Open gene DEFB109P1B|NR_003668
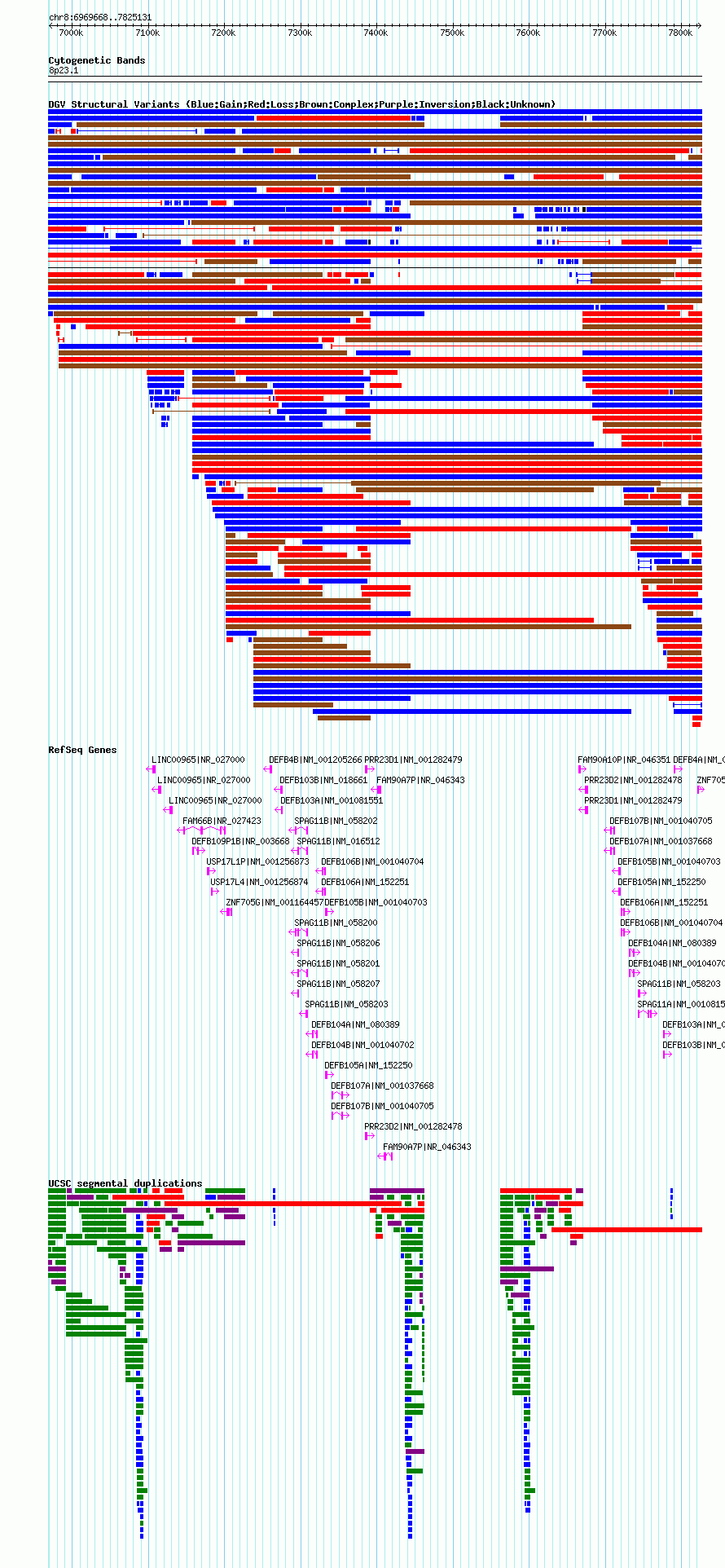The width and height of the screenshot is (725, 1568). [x=240, y=841]
